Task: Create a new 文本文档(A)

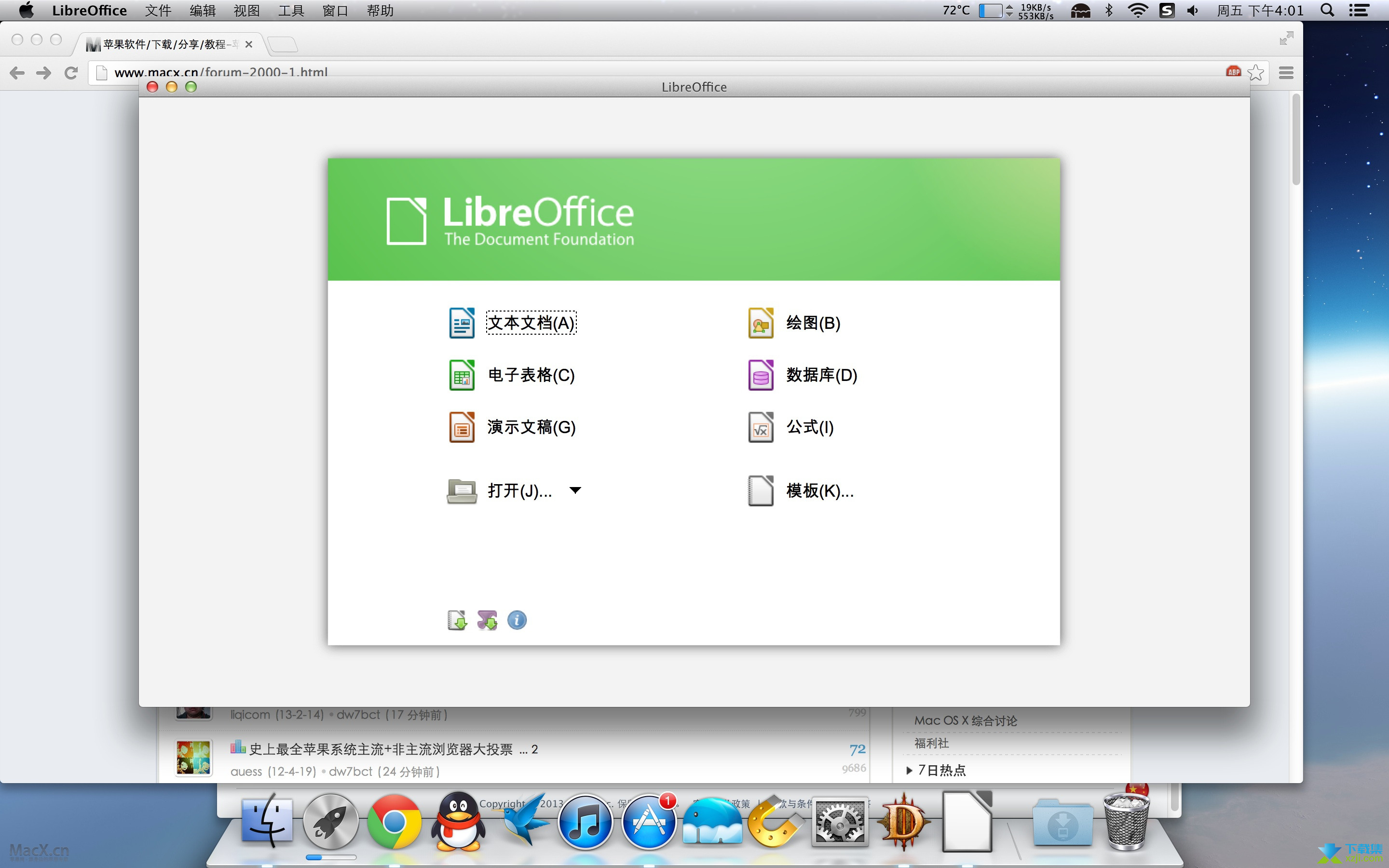Action: point(531,323)
